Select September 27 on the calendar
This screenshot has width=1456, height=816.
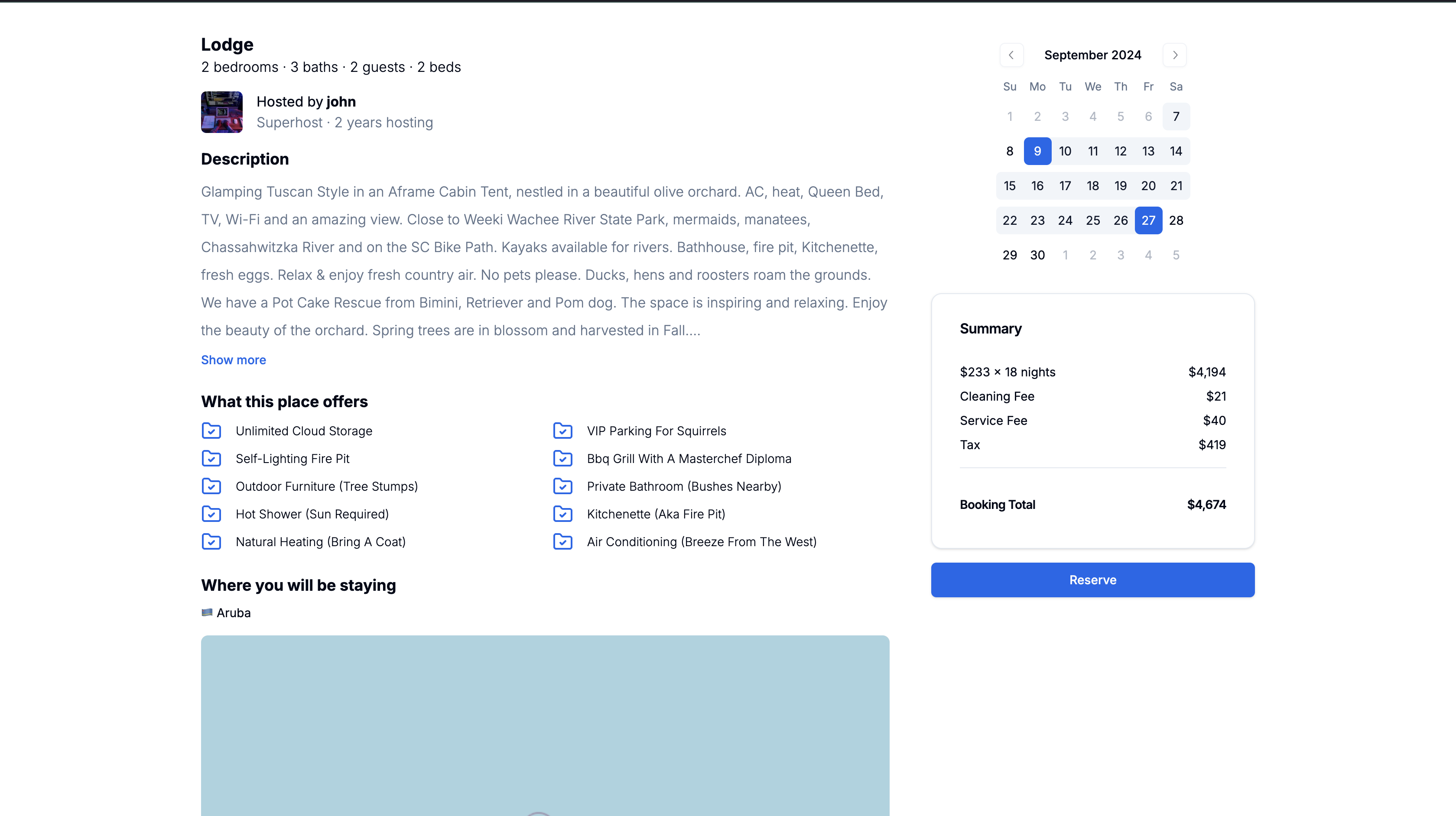tap(1148, 220)
